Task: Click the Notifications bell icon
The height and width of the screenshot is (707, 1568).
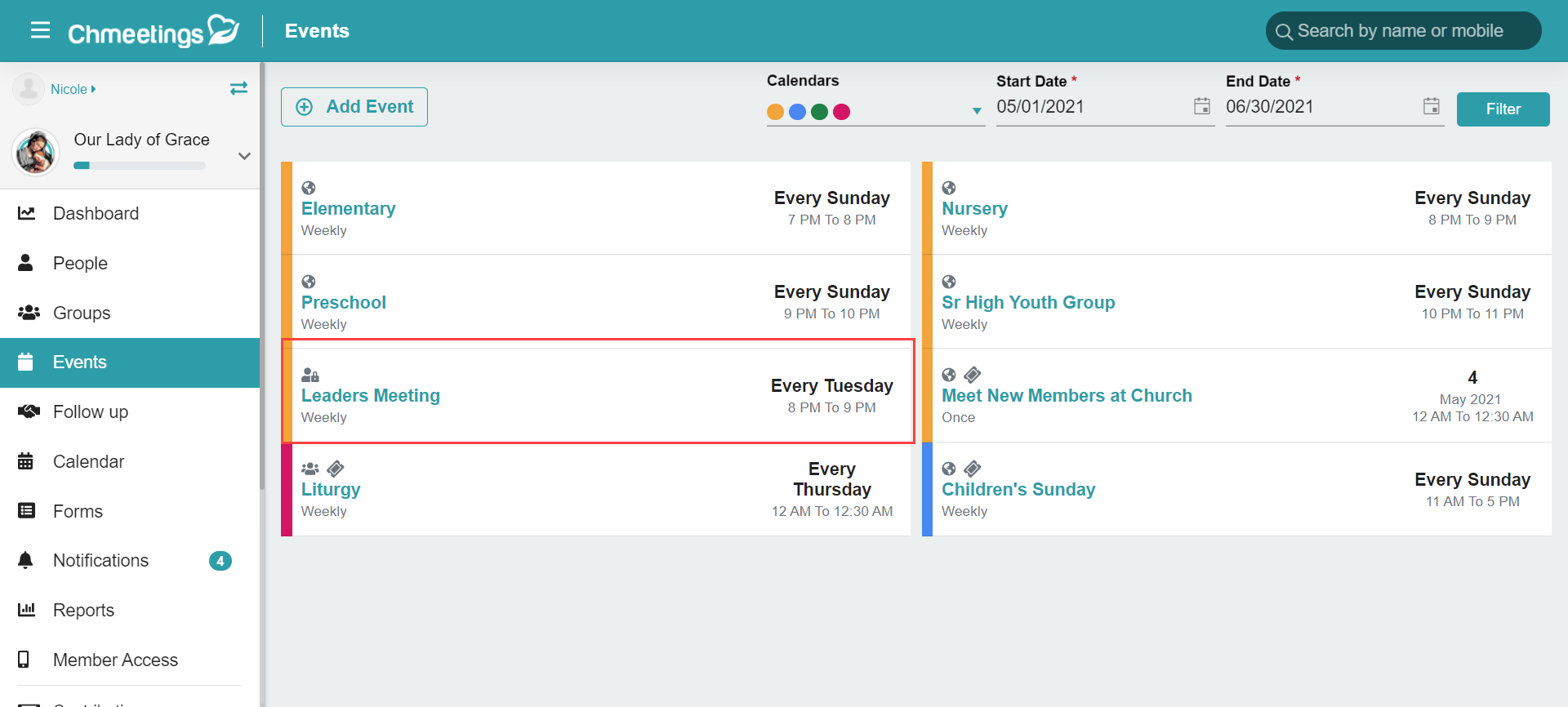Action: tap(26, 560)
